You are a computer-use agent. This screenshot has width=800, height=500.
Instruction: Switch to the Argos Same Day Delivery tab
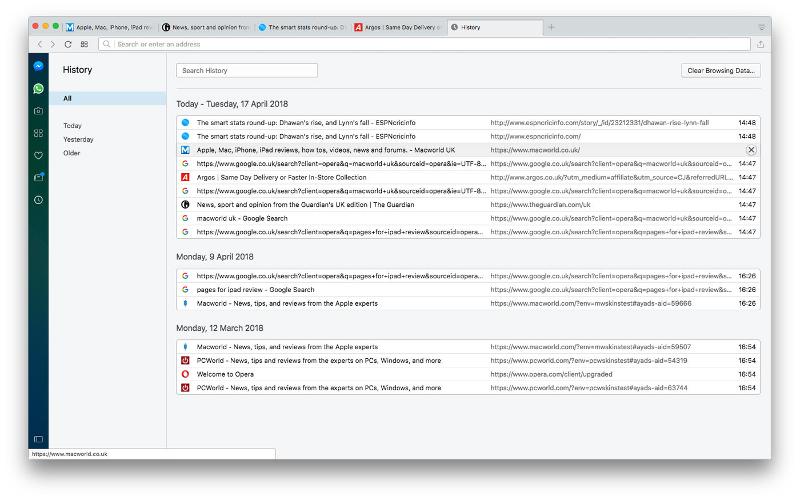tap(398, 27)
